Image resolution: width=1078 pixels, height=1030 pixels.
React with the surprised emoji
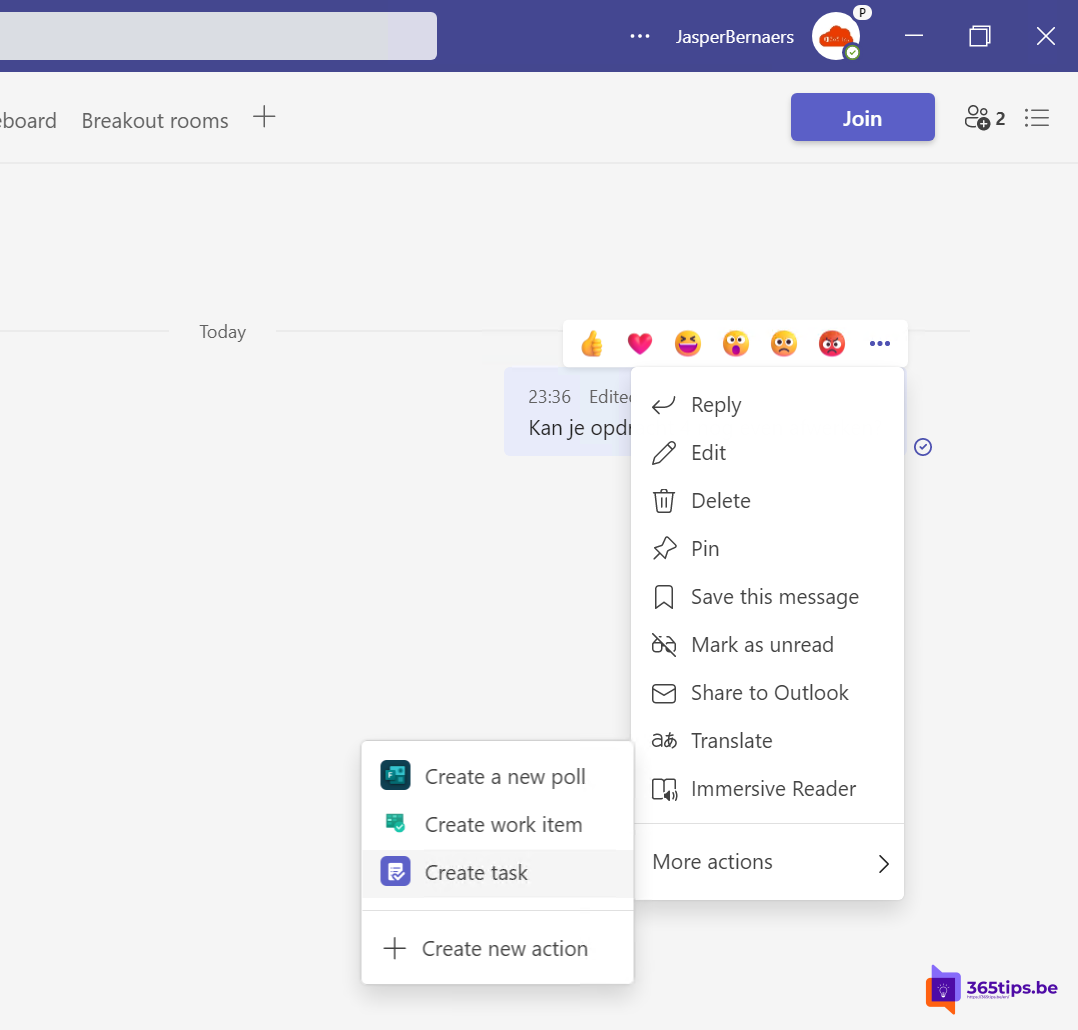coord(736,344)
